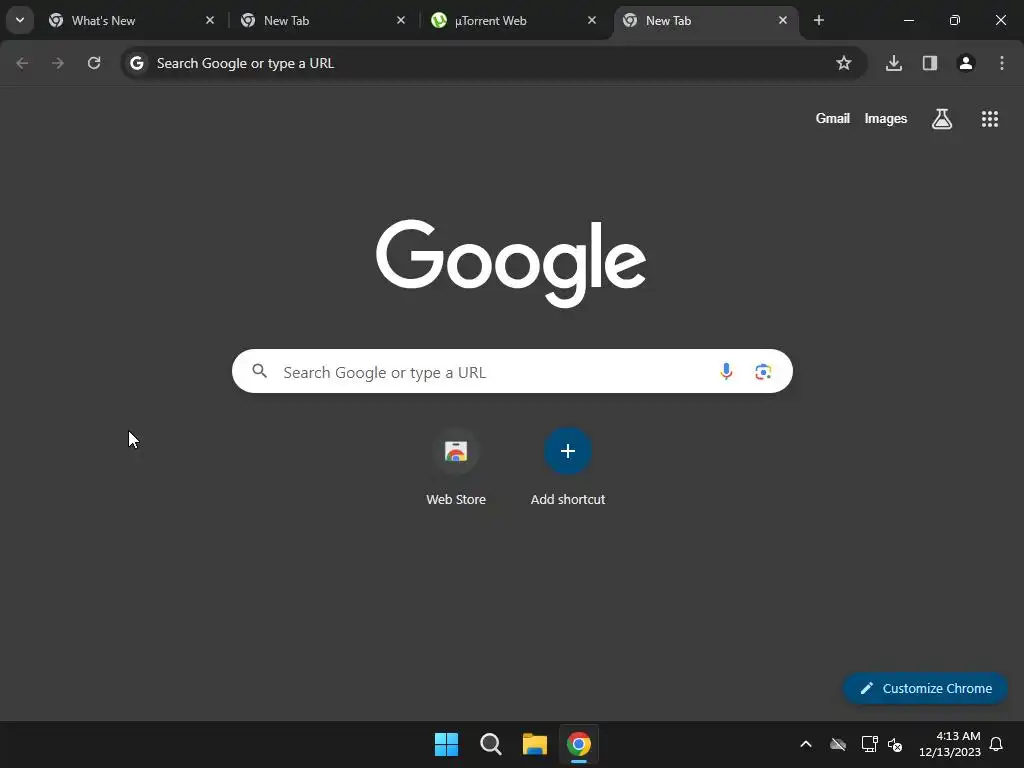The image size is (1024, 768).
Task: Bookmark this tab with the star
Action: point(844,63)
